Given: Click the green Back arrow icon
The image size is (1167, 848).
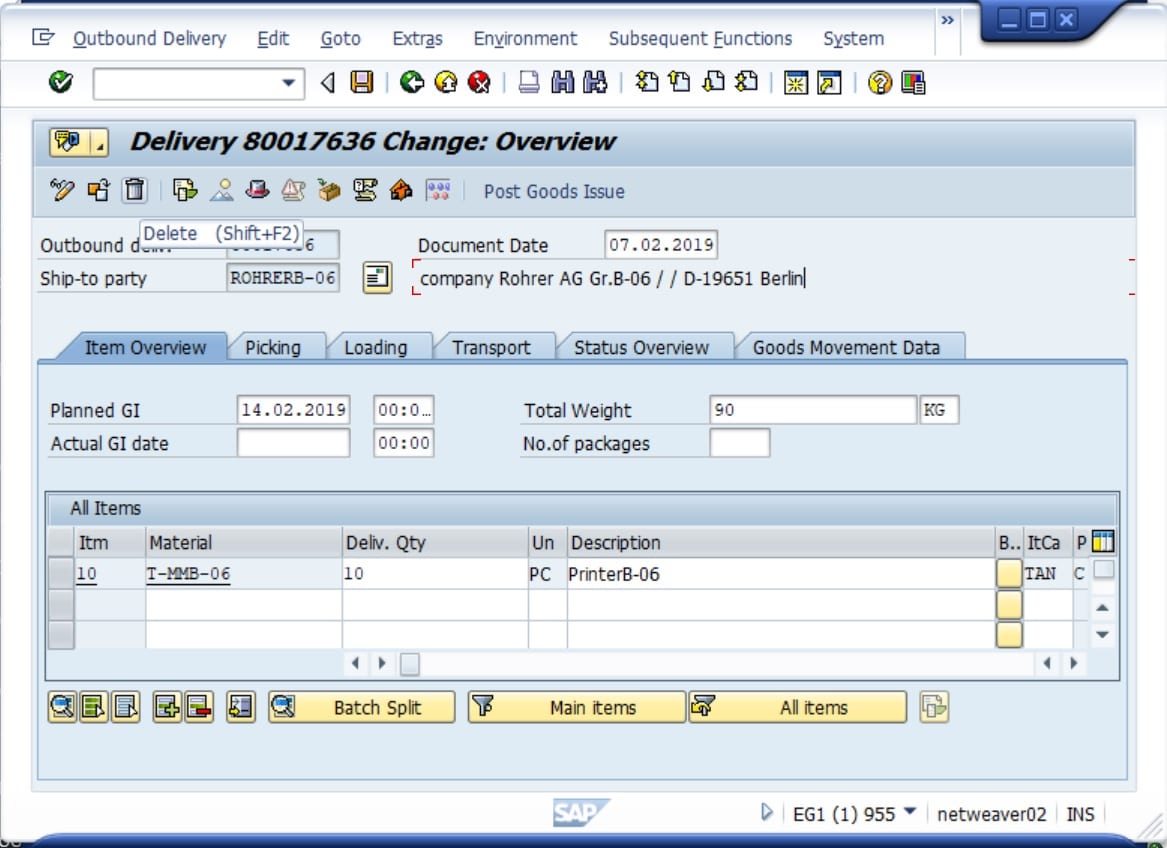Looking at the screenshot, I should [x=412, y=82].
